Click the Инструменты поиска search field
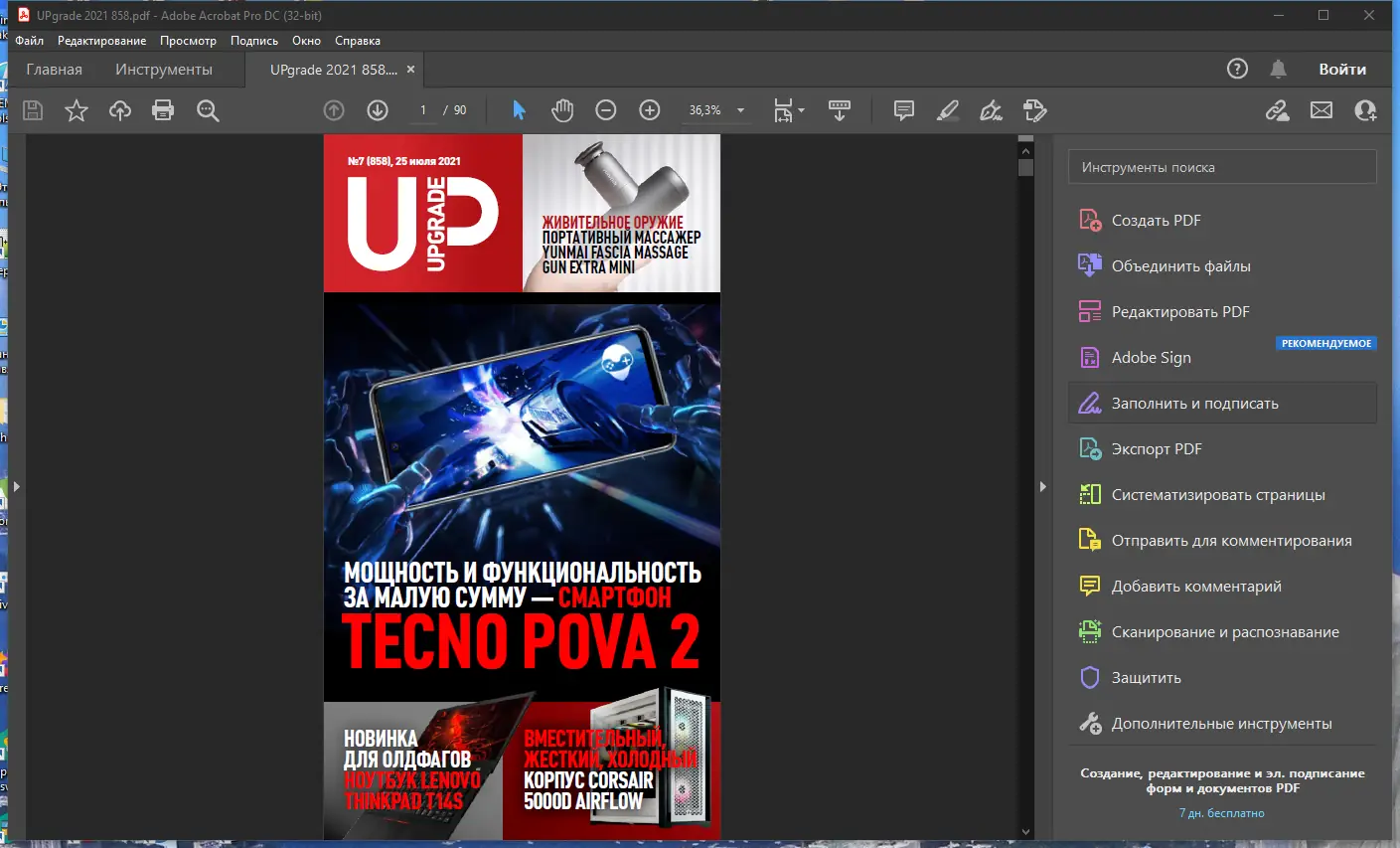This screenshot has height=848, width=1400. click(1222, 167)
